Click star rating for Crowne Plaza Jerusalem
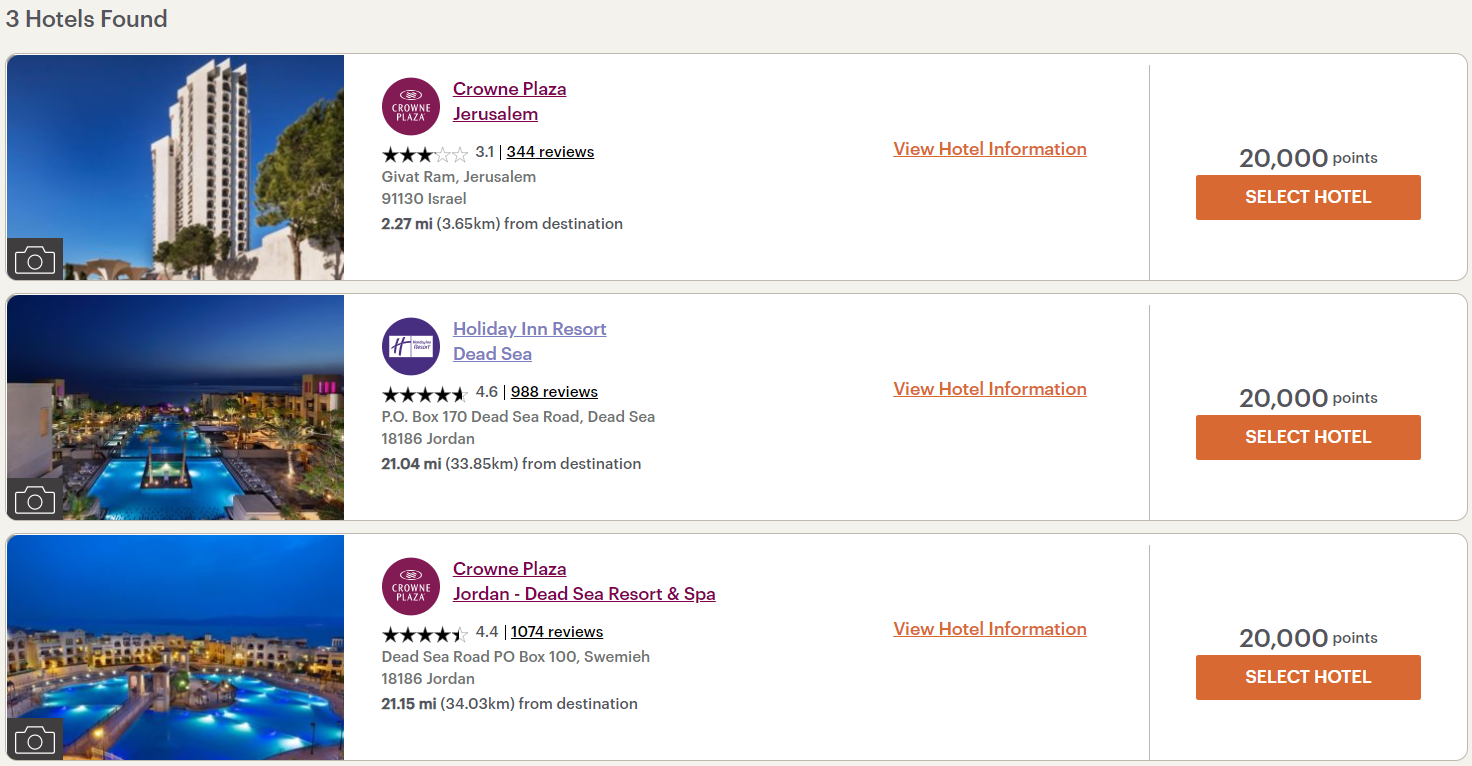Viewport: 1472px width, 766px height. click(425, 153)
